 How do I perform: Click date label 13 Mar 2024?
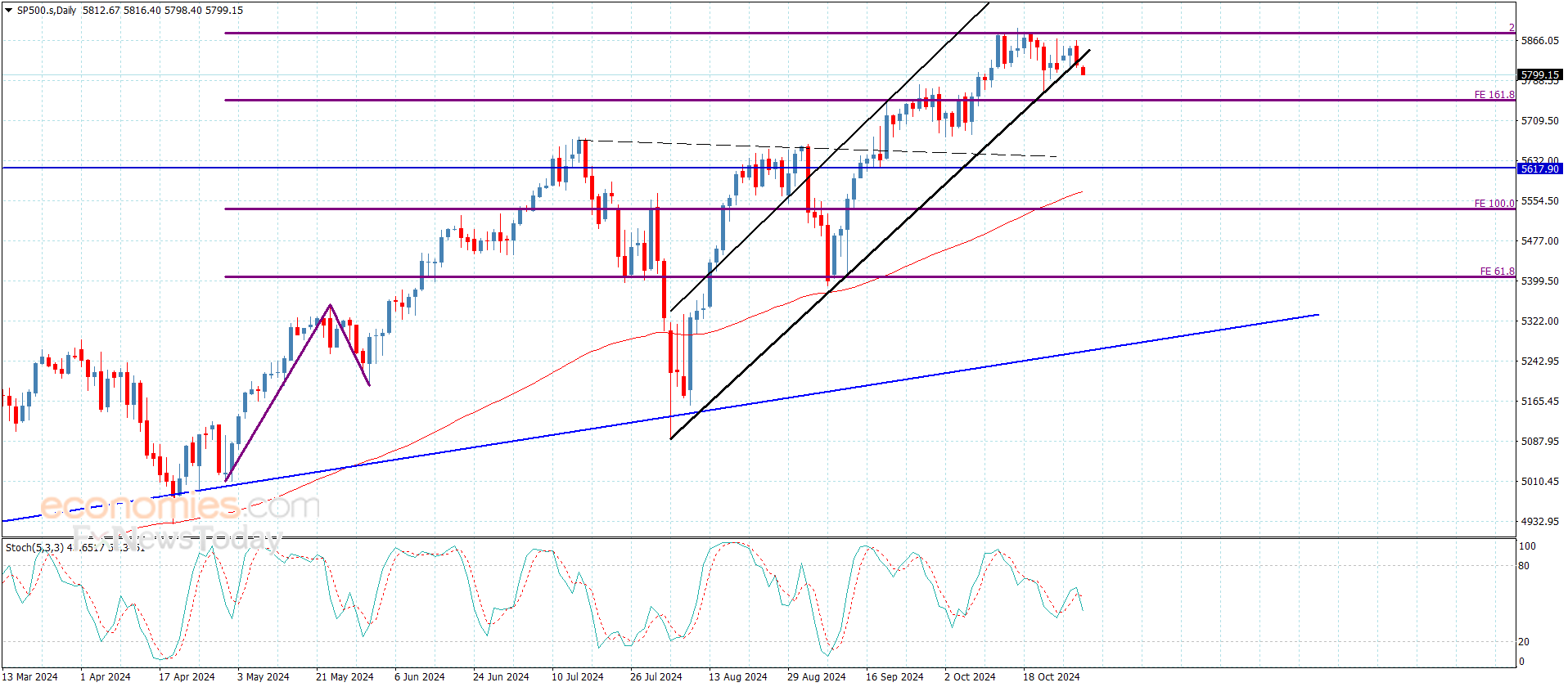click(30, 676)
